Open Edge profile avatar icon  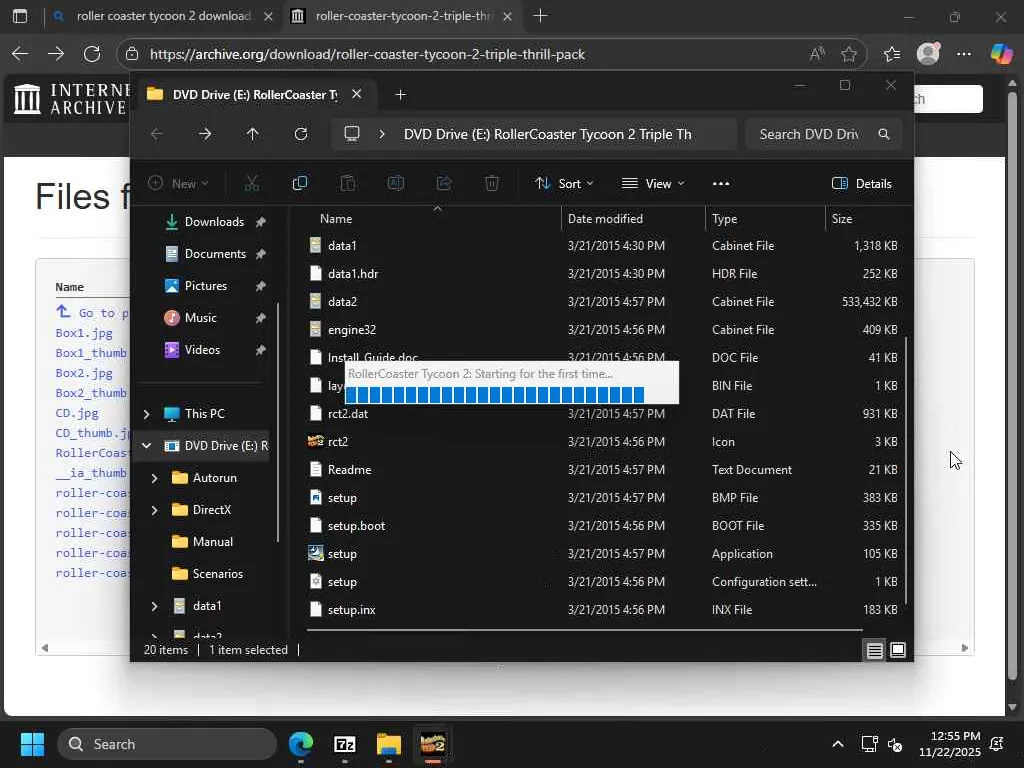coord(928,54)
